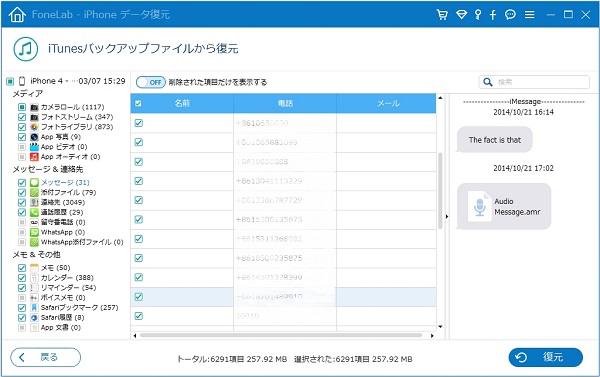Sort by メール column header

pyautogui.click(x=386, y=103)
